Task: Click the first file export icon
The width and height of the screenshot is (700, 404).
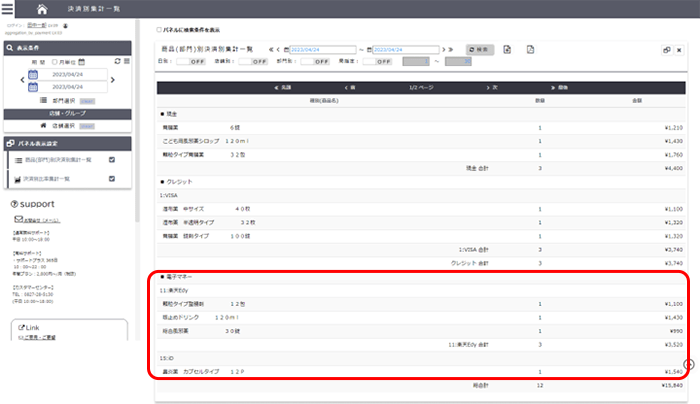Action: pyautogui.click(x=507, y=49)
